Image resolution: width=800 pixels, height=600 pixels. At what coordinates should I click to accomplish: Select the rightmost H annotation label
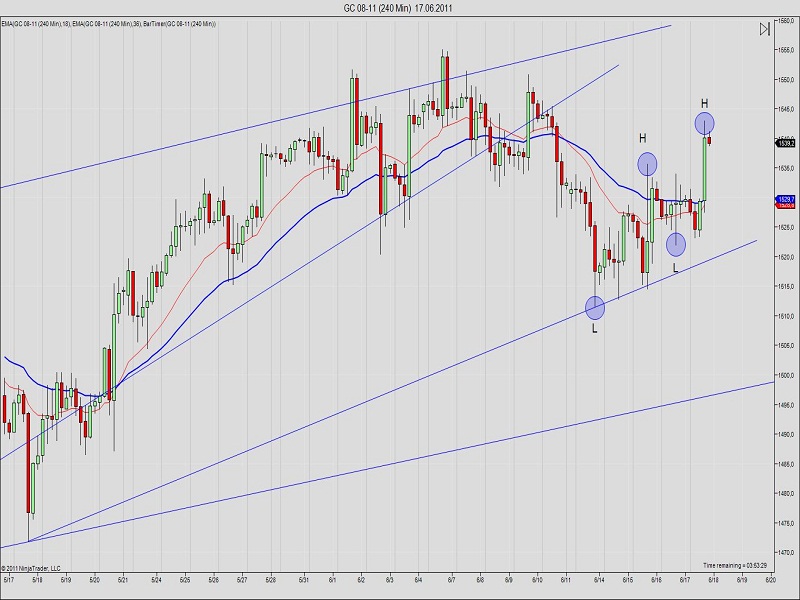pyautogui.click(x=705, y=104)
